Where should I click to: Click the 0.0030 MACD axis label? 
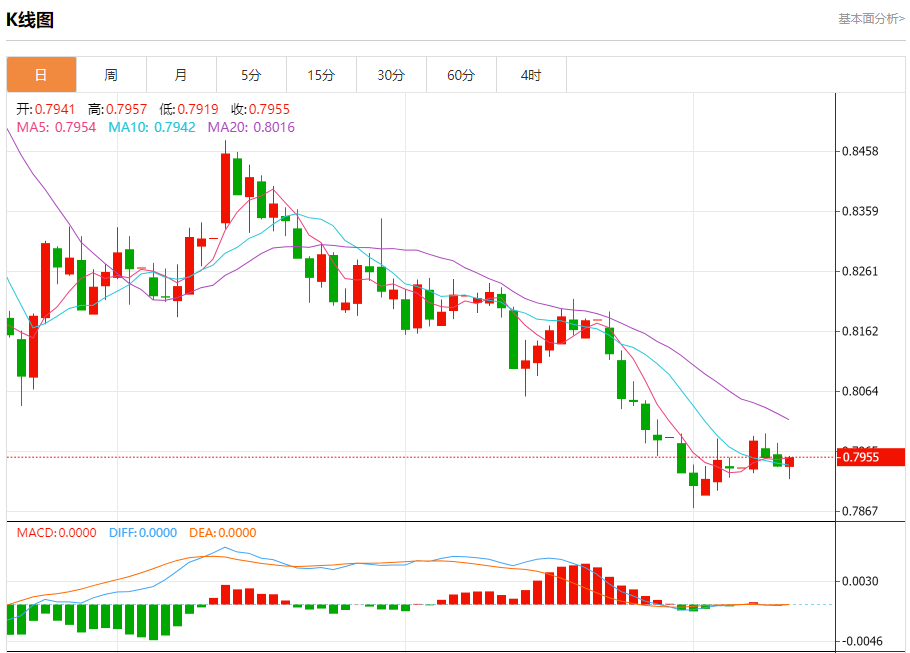pyautogui.click(x=860, y=582)
